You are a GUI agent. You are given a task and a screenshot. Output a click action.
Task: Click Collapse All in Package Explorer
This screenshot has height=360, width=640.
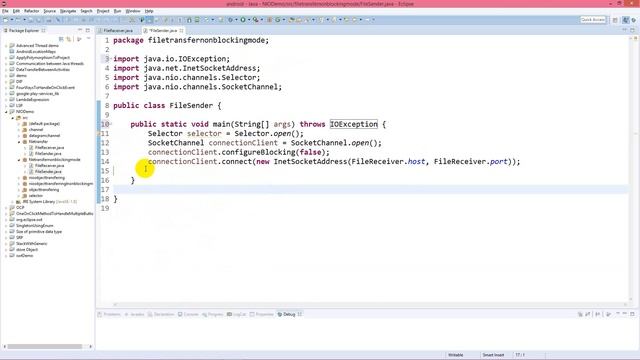[x=61, y=39]
